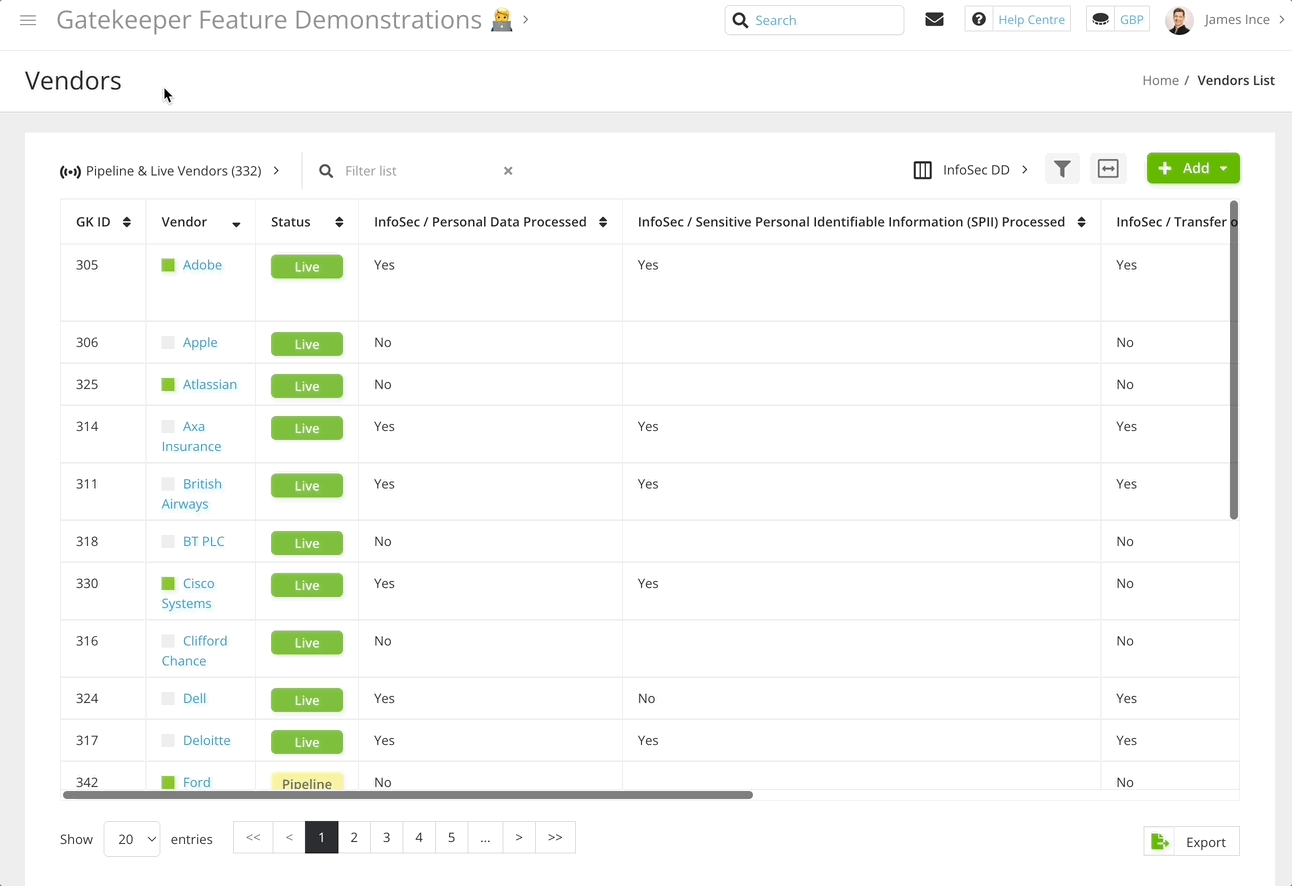The height and width of the screenshot is (886, 1292).
Task: Toggle the RAG indicator next to Cisco Systems
Action: (169, 582)
